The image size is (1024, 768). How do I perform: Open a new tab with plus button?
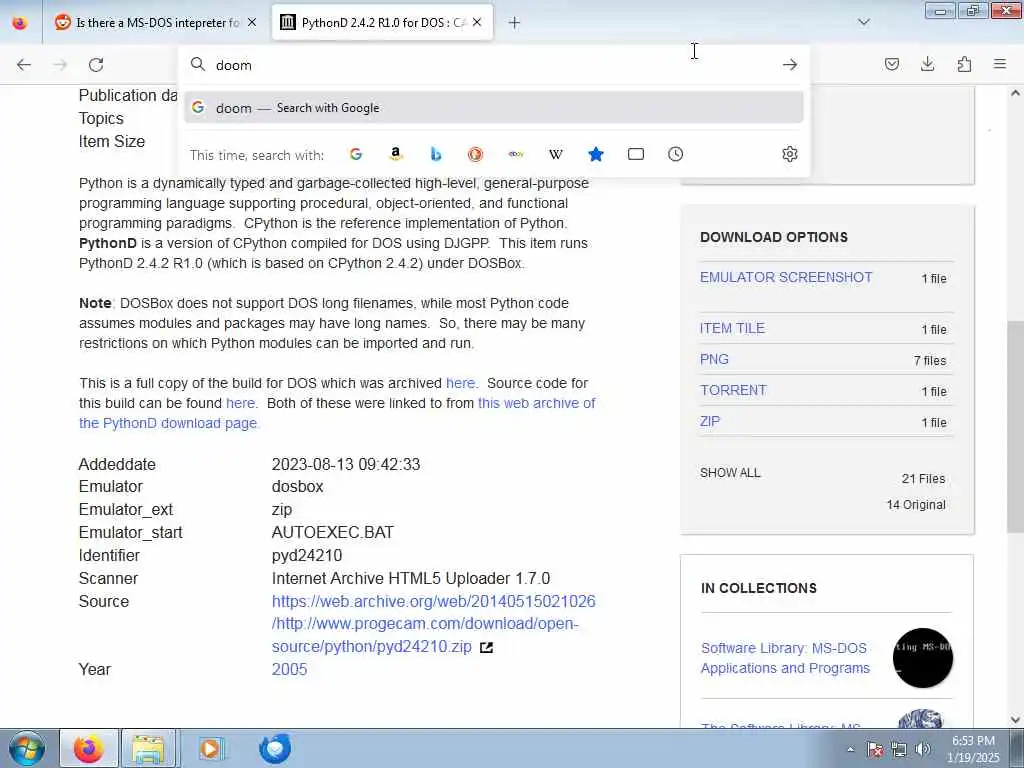point(514,23)
